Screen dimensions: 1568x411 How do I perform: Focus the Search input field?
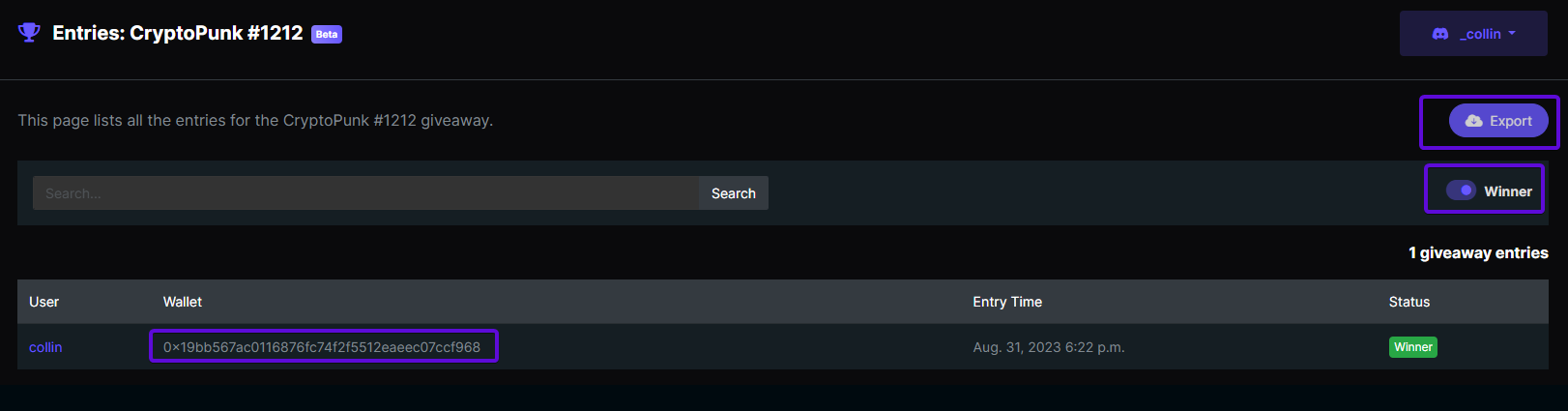(x=365, y=193)
